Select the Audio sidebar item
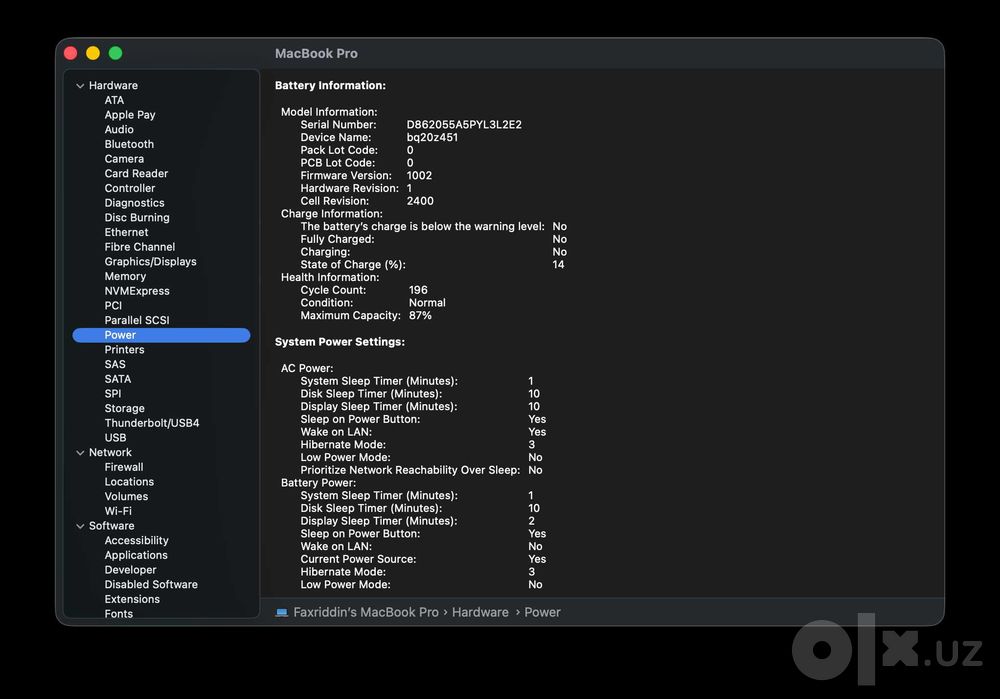The height and width of the screenshot is (699, 1000). pyautogui.click(x=119, y=129)
